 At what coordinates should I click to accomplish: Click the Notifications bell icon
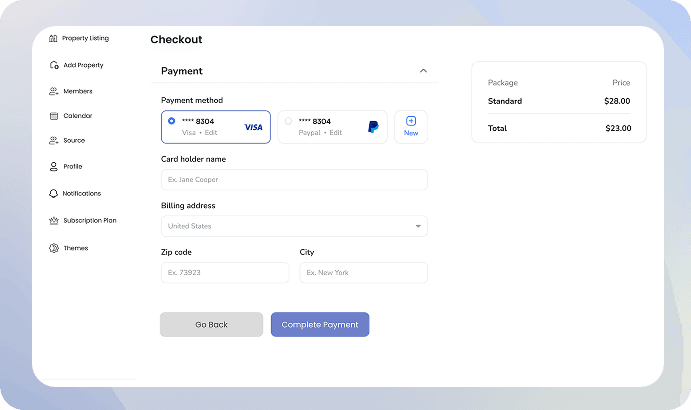point(53,194)
